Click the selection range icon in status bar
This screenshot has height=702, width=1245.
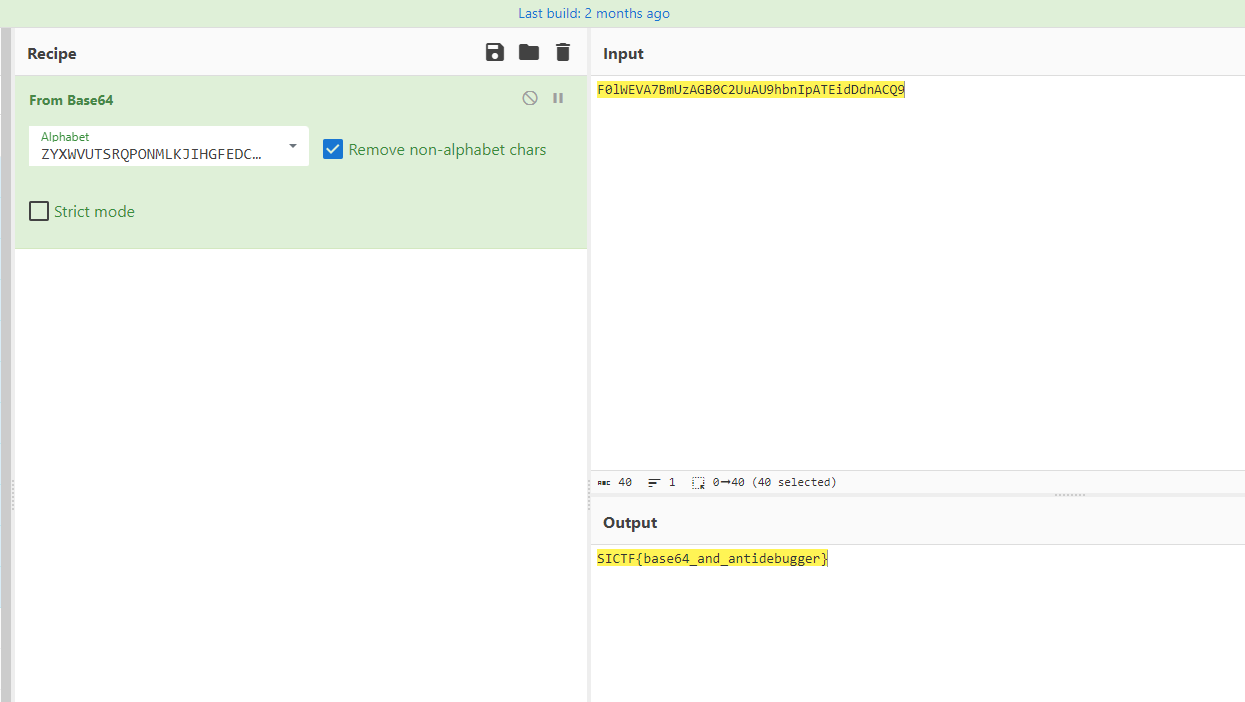pos(698,482)
